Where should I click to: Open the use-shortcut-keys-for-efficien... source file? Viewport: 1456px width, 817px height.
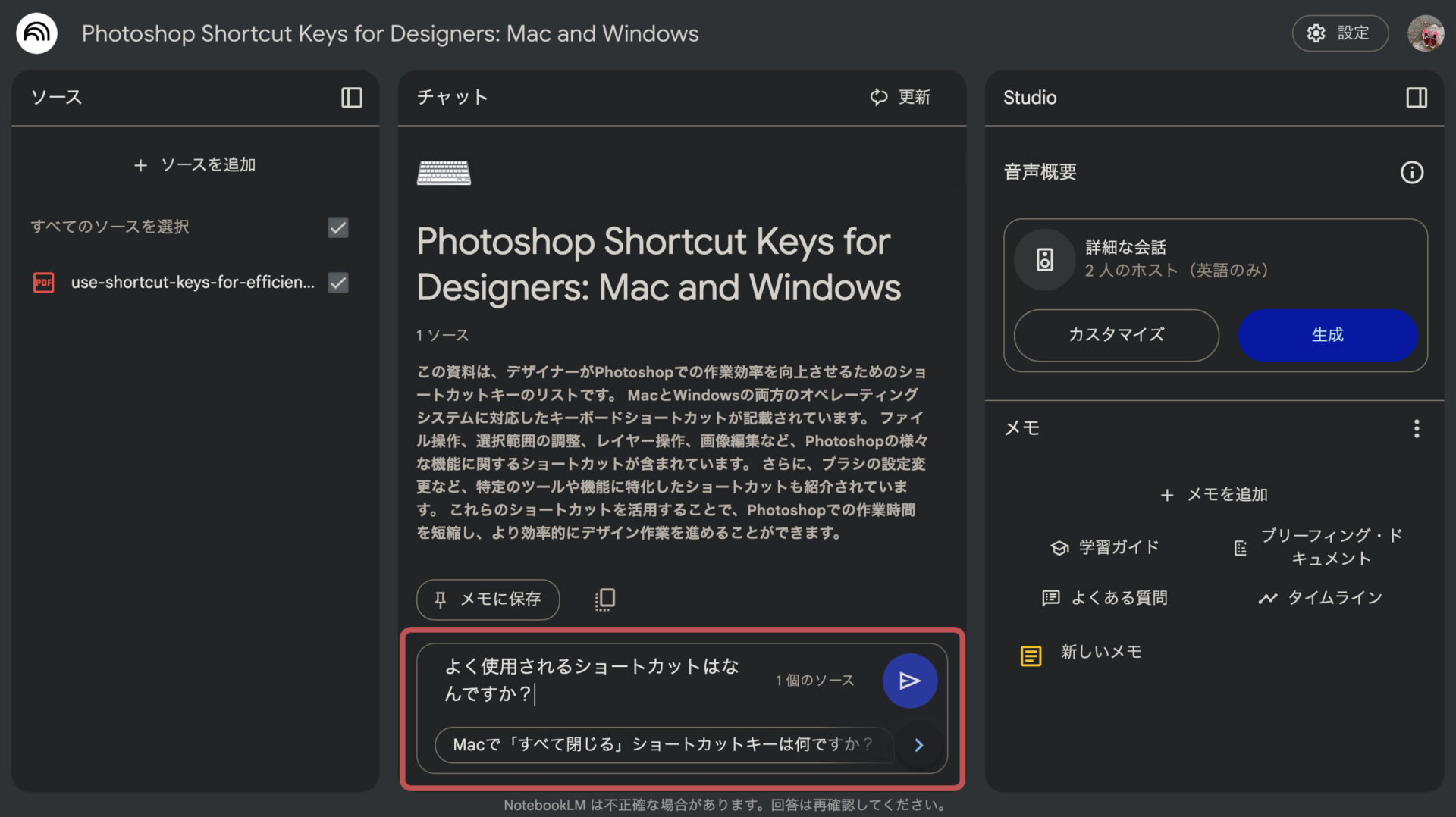click(x=193, y=283)
